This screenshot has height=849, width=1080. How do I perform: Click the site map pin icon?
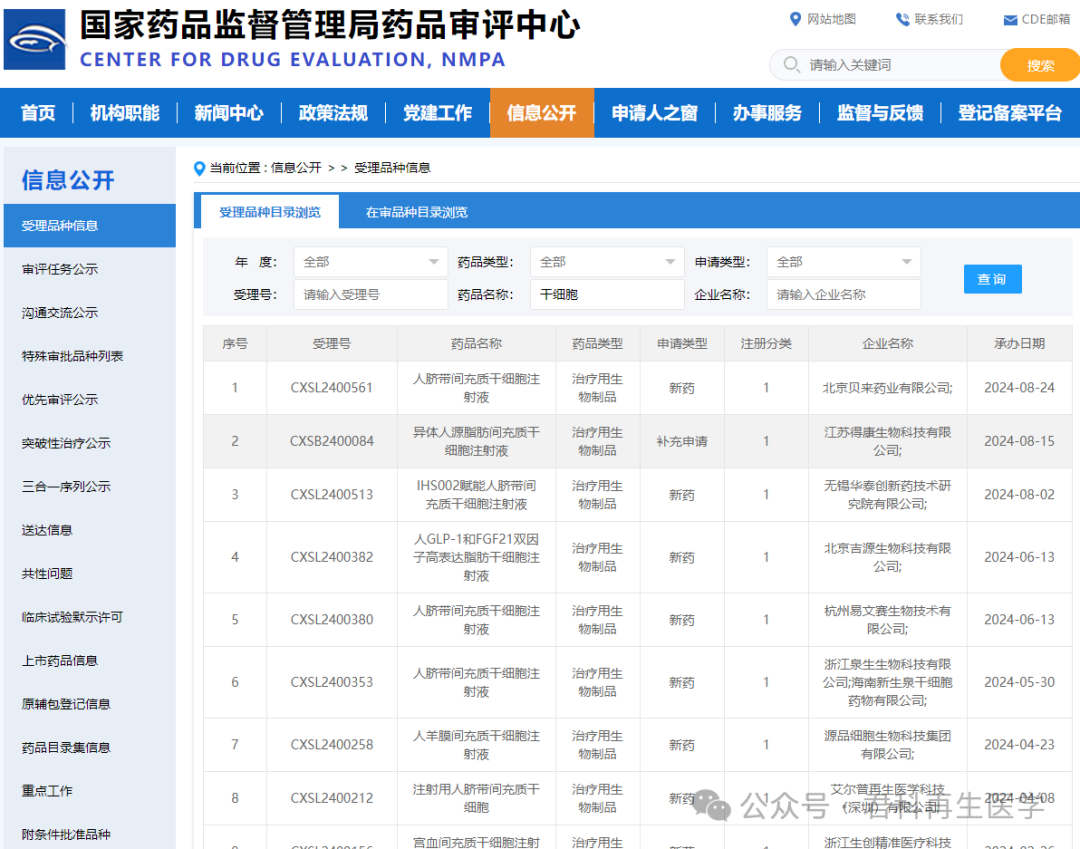tap(795, 19)
